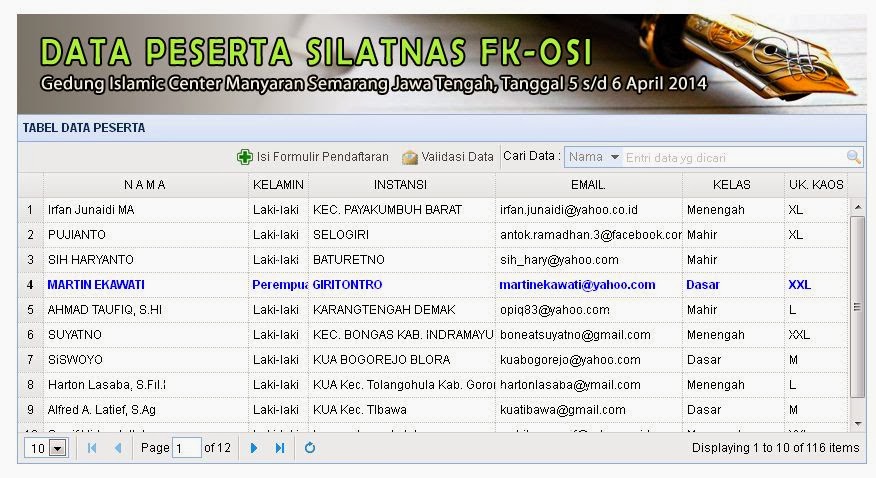The width and height of the screenshot is (876, 478).
Task: Select the row PUJIANTO
Action: [x=433, y=235]
